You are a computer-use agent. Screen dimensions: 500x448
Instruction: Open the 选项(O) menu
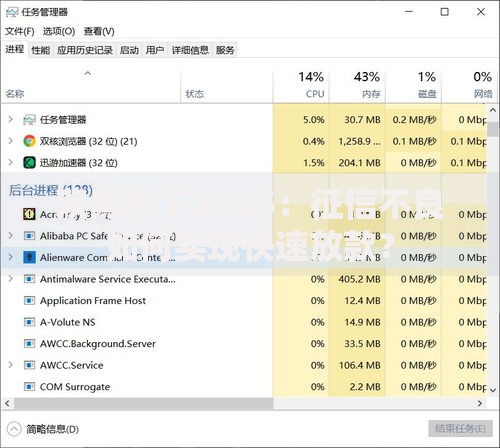pos(59,31)
